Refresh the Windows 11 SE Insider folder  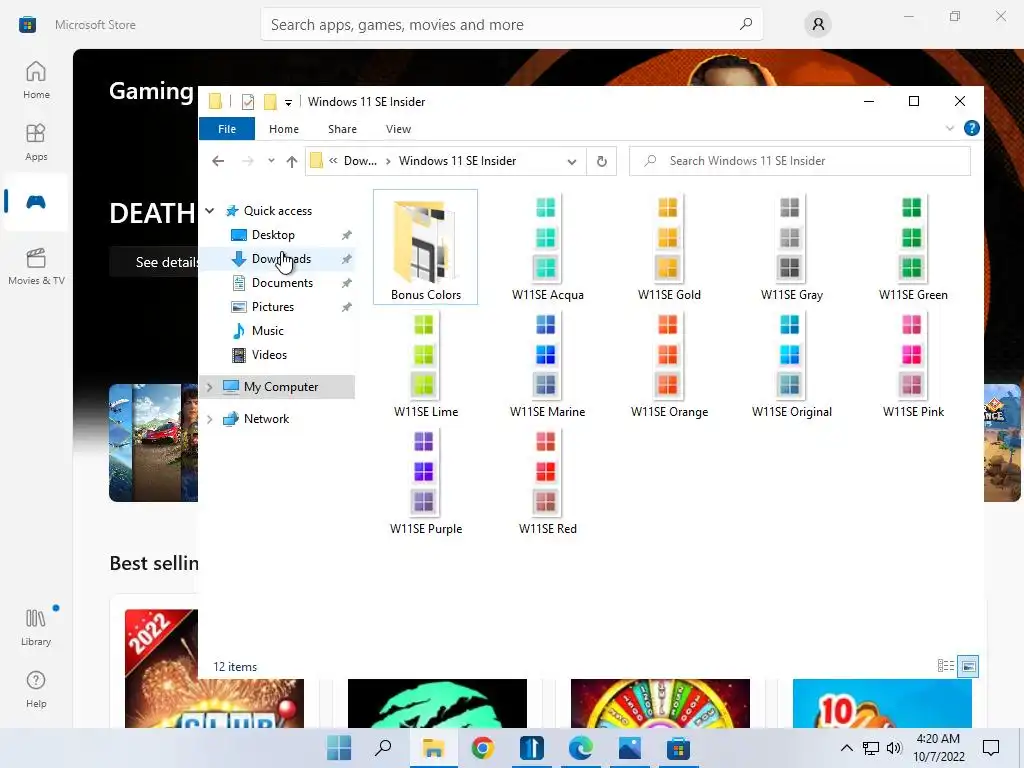pyautogui.click(x=601, y=161)
